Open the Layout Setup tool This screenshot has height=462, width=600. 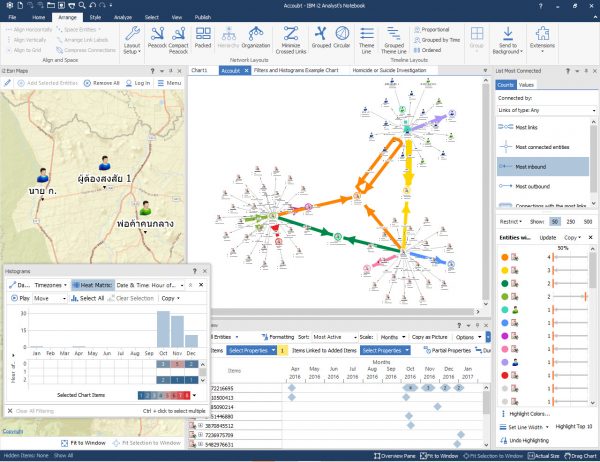132,40
